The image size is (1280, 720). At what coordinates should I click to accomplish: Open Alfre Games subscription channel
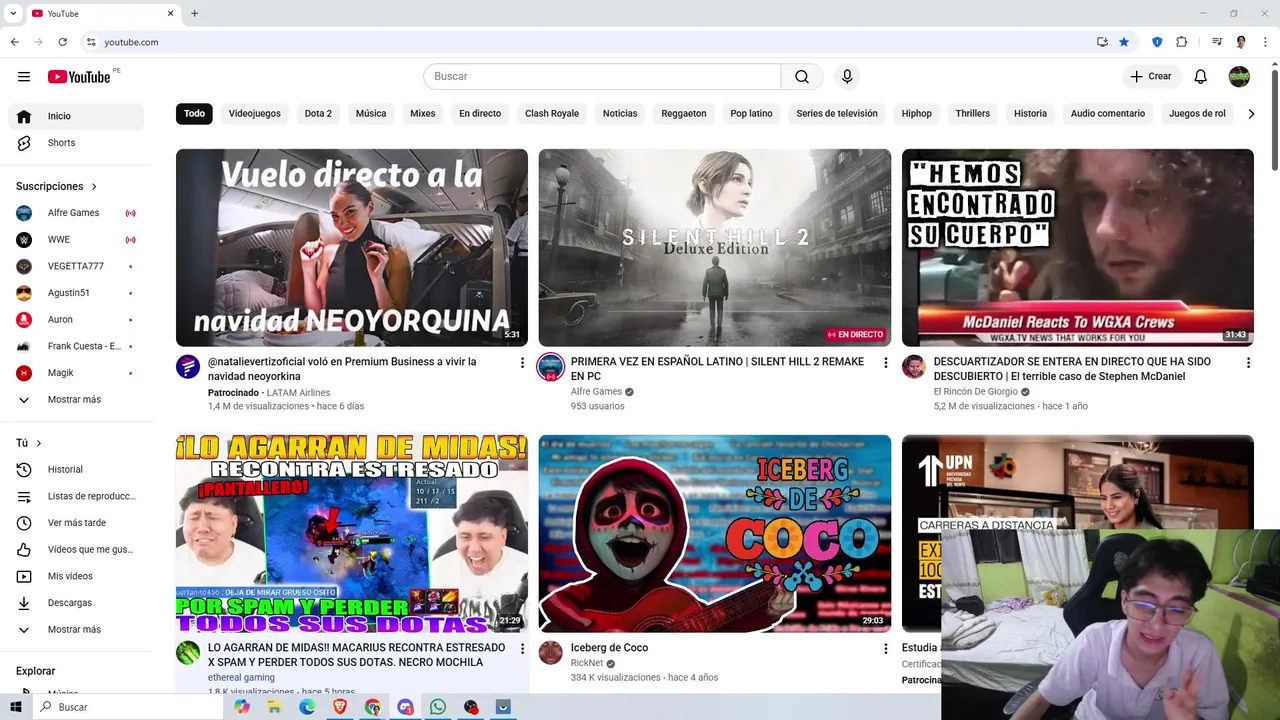point(76,213)
